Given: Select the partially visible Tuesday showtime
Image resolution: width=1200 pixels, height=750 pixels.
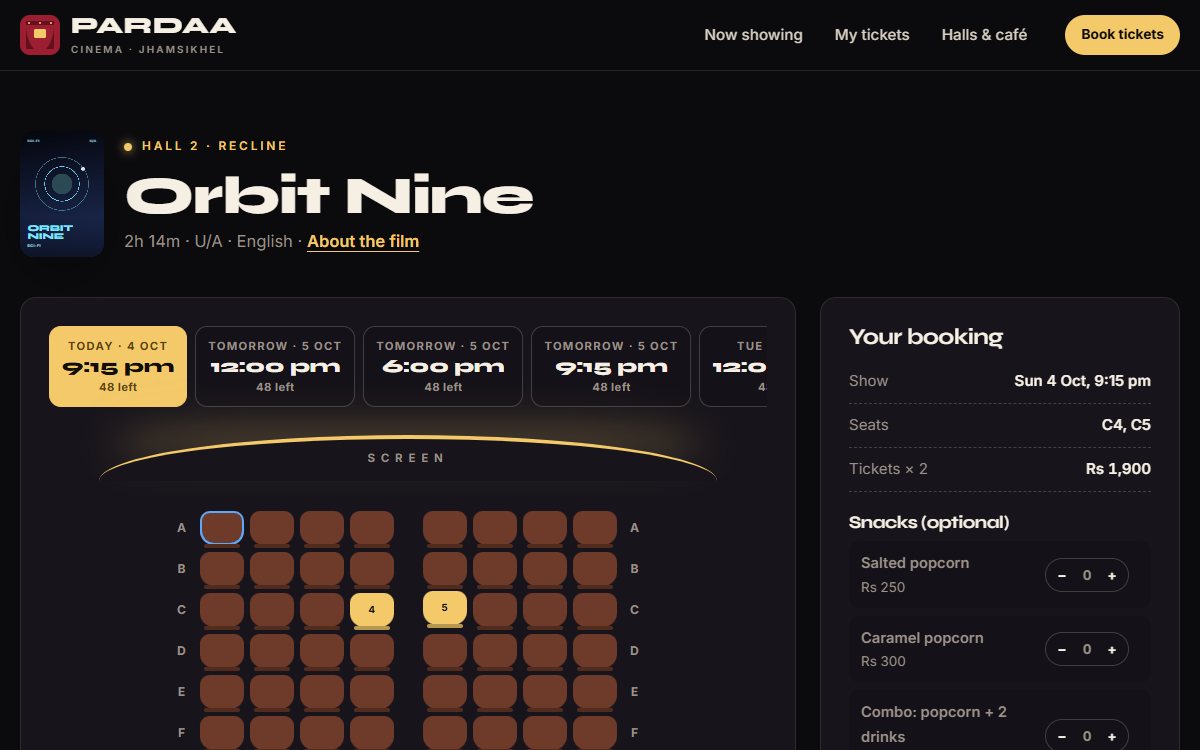Looking at the screenshot, I should tap(733, 366).
